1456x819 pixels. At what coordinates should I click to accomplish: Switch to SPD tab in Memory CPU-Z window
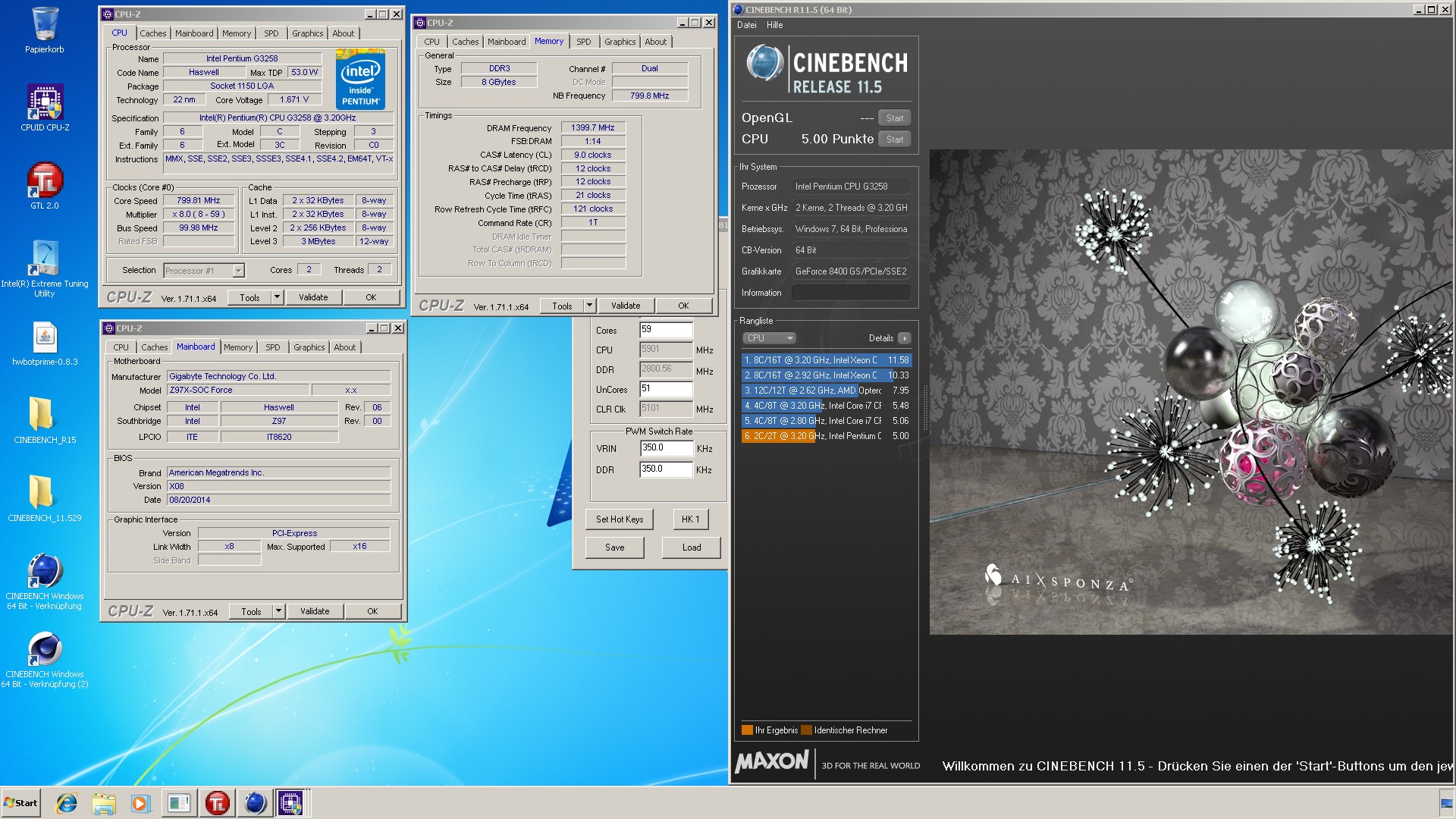coord(583,42)
